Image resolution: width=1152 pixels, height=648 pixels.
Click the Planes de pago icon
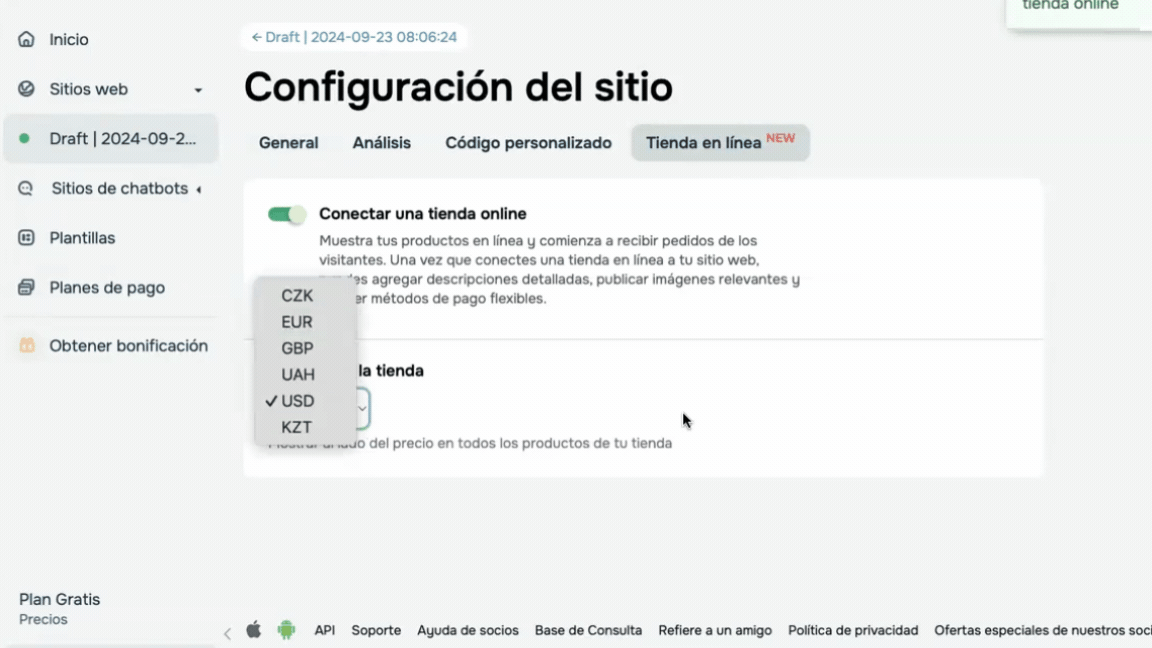tap(26, 287)
